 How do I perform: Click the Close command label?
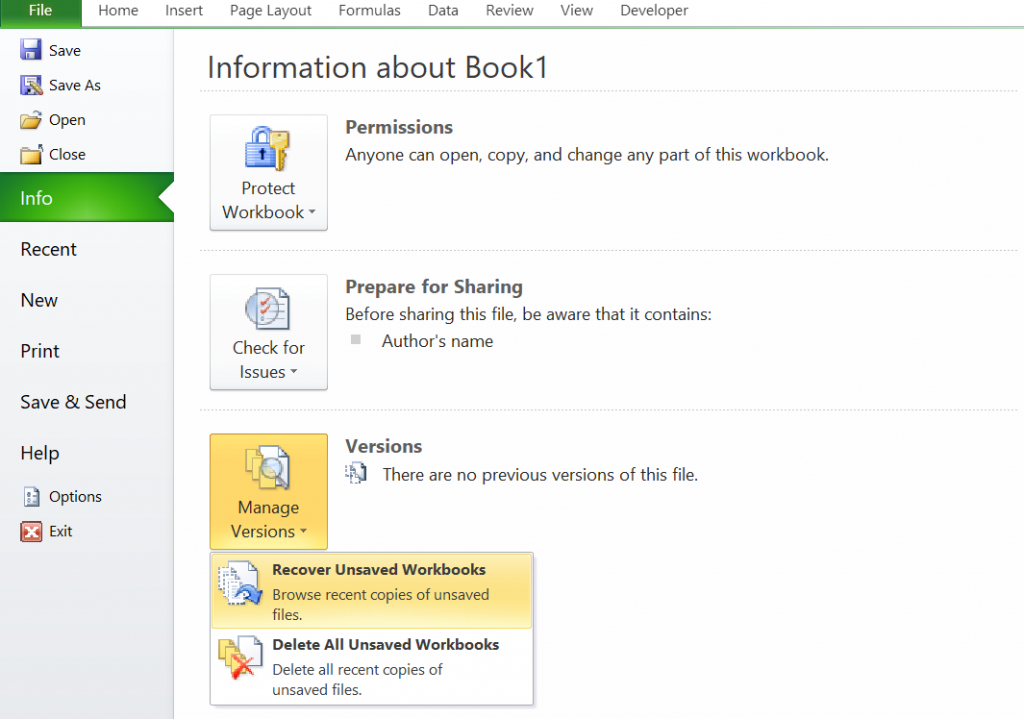(x=67, y=154)
